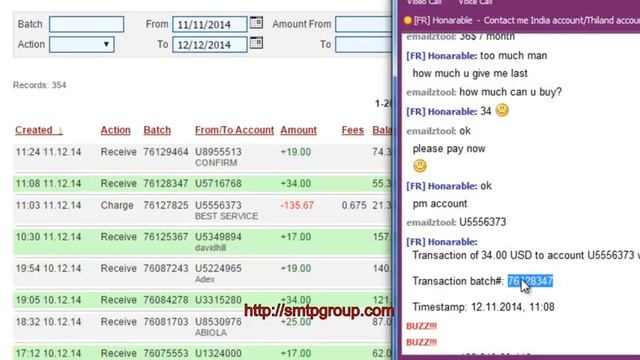This screenshot has width=640, height=360.
Task: Sort by Action column header
Action: pos(116,130)
